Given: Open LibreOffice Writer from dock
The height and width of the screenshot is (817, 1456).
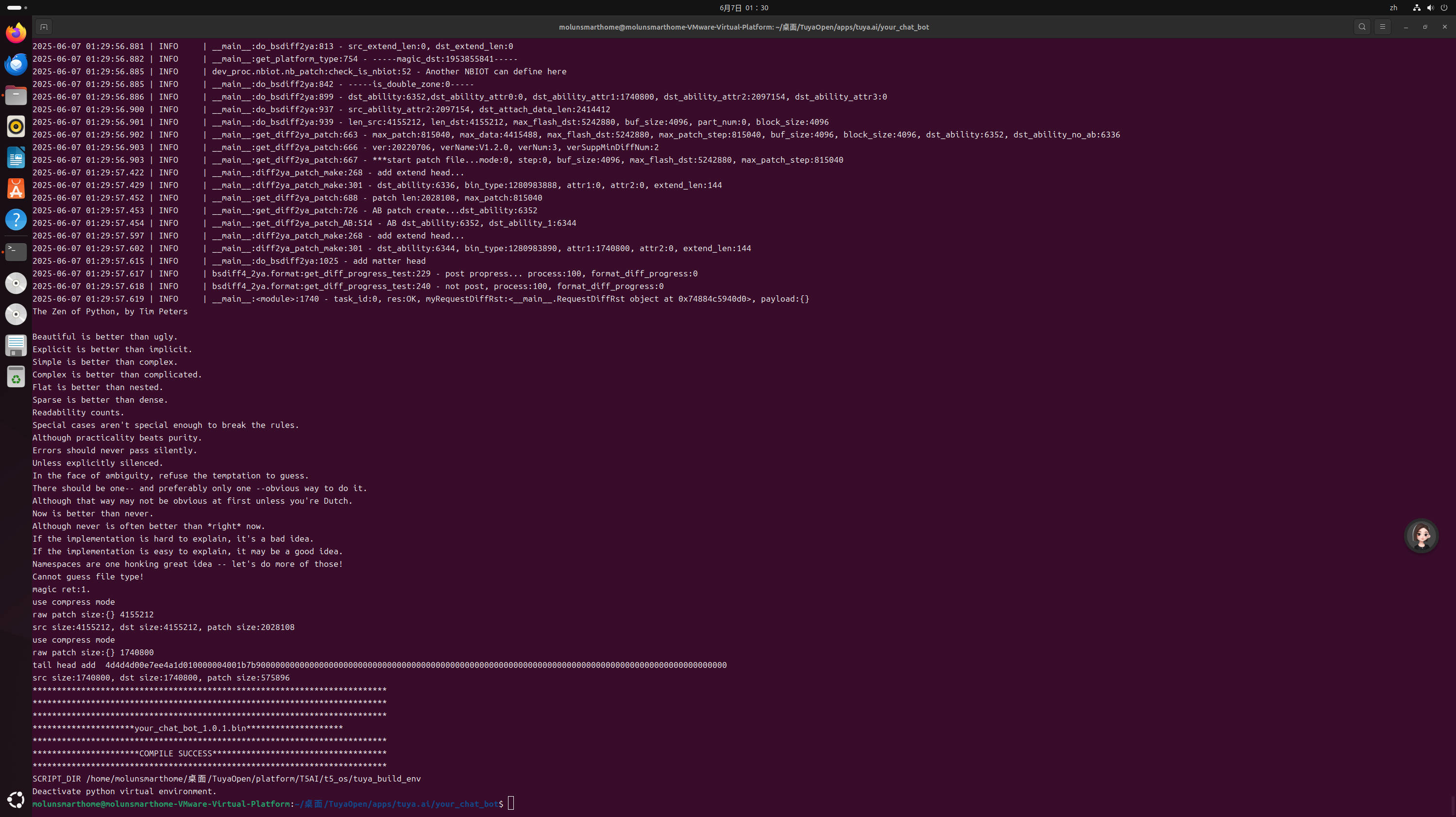Looking at the screenshot, I should click(16, 158).
